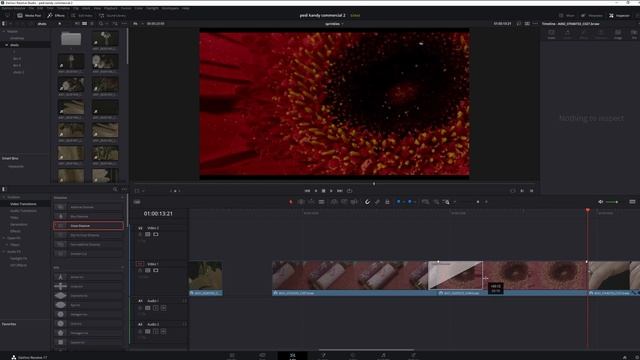This screenshot has width=640, height=360.
Task: Open the Playback menu
Action: (111, 8)
